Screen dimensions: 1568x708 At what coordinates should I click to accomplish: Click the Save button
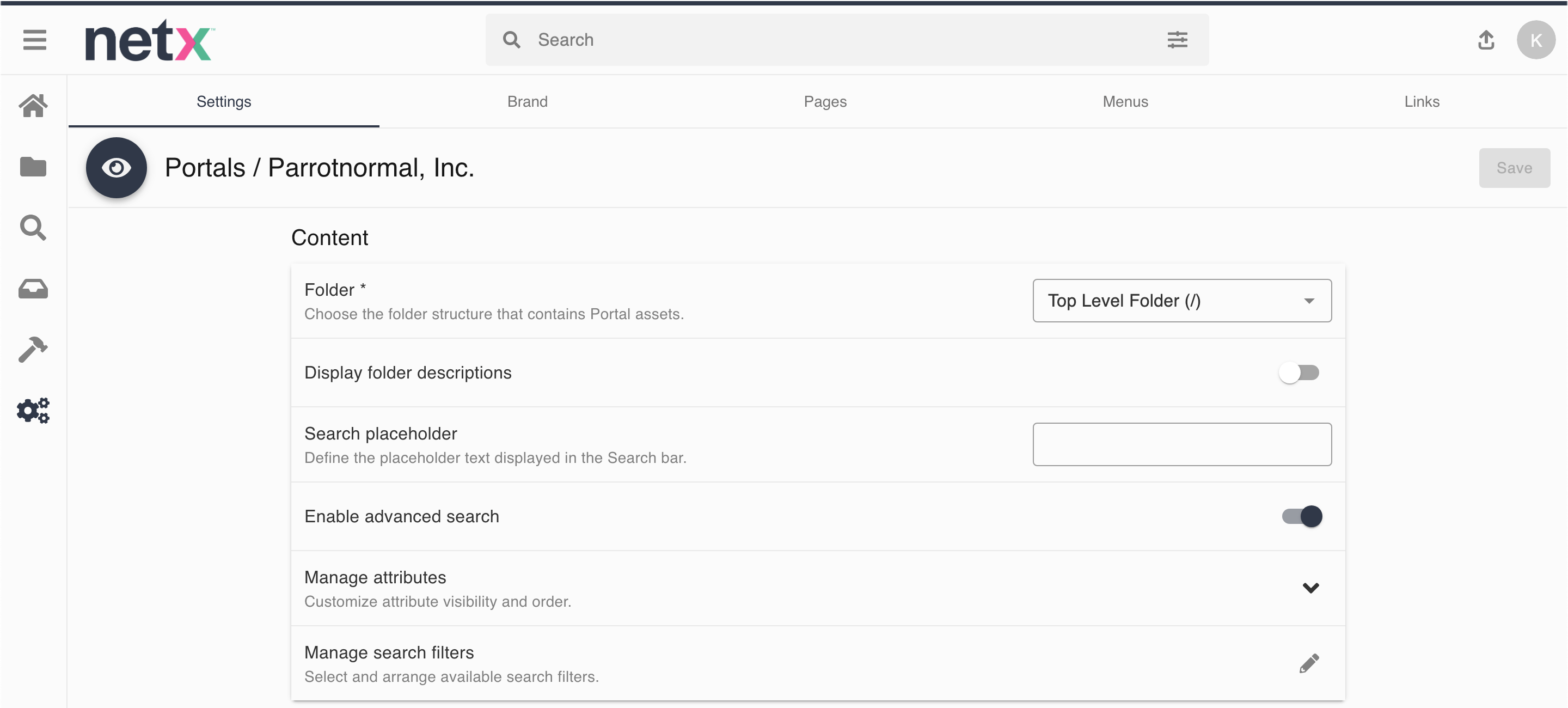tap(1514, 168)
